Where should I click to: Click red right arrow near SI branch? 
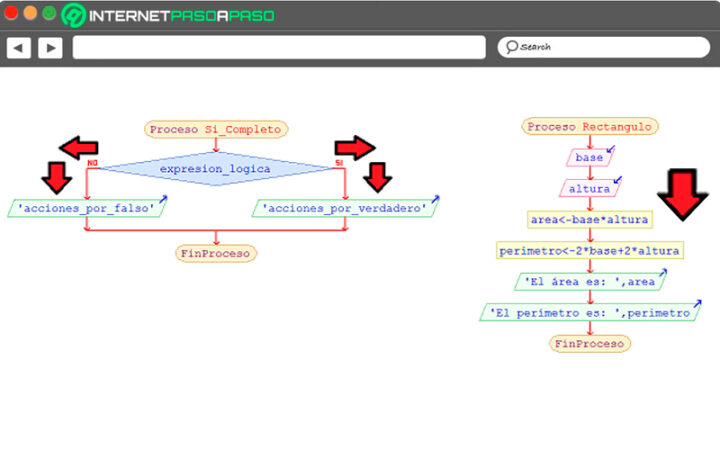click(x=354, y=148)
